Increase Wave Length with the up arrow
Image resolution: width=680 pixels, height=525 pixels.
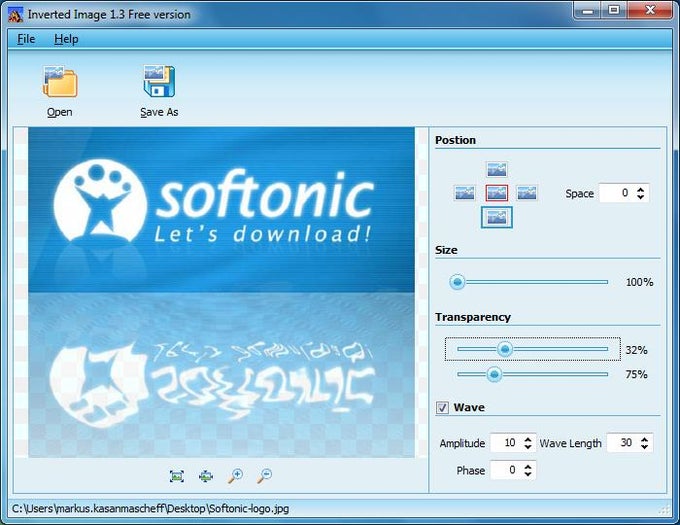coord(644,439)
